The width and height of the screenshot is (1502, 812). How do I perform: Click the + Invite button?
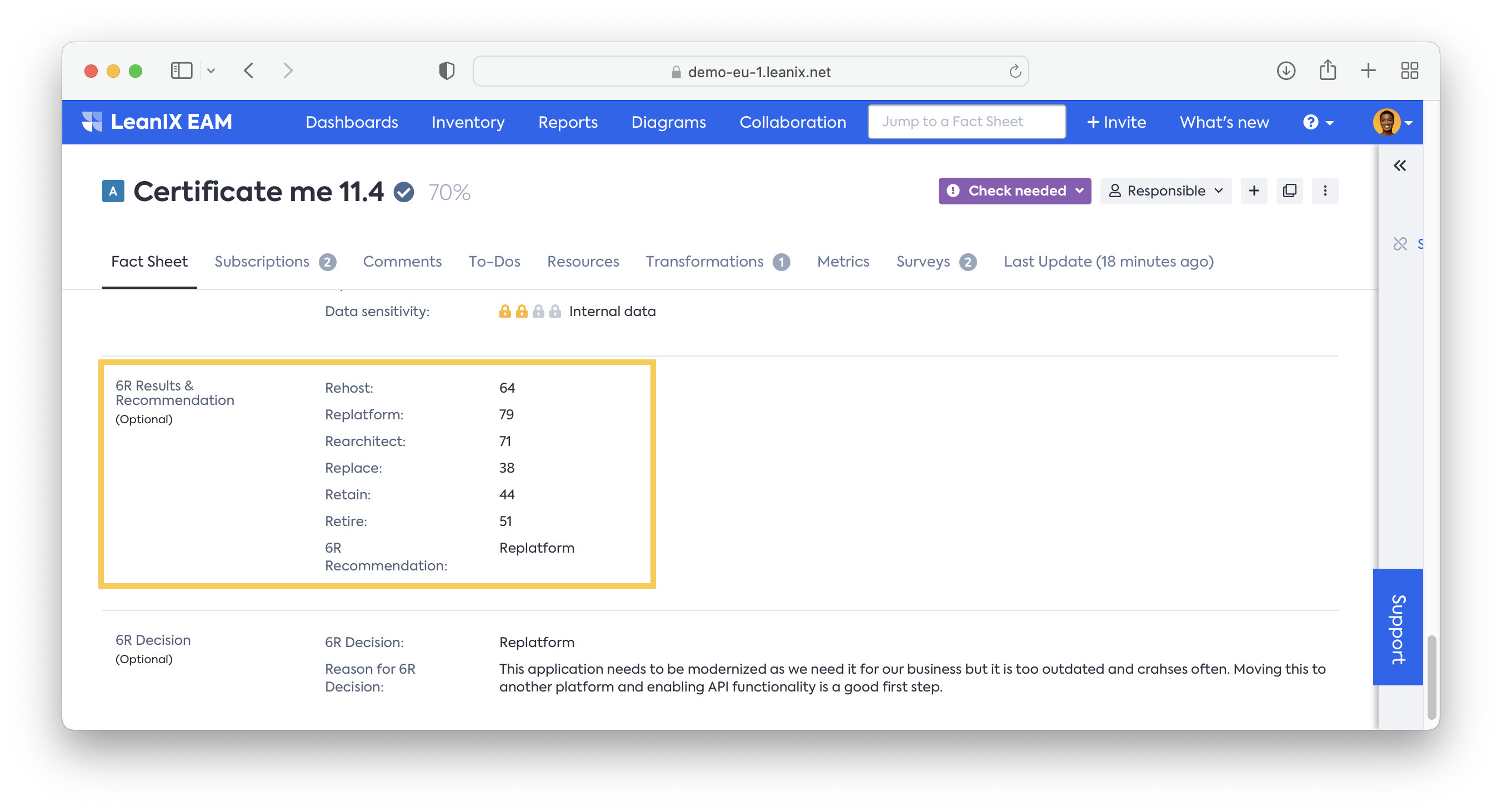pos(1116,122)
